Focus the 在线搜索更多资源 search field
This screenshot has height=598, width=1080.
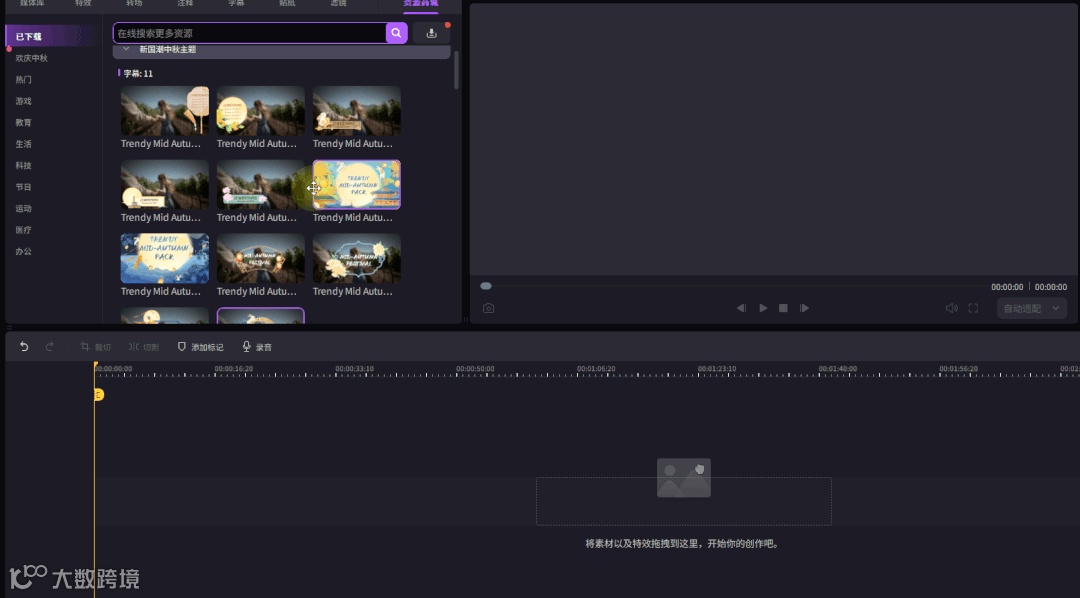[x=250, y=33]
